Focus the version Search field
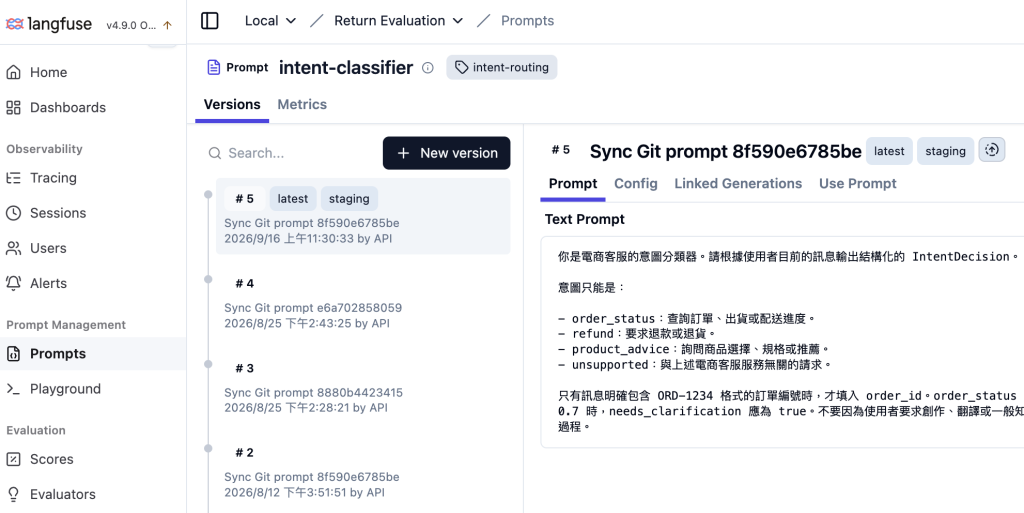 [292, 153]
